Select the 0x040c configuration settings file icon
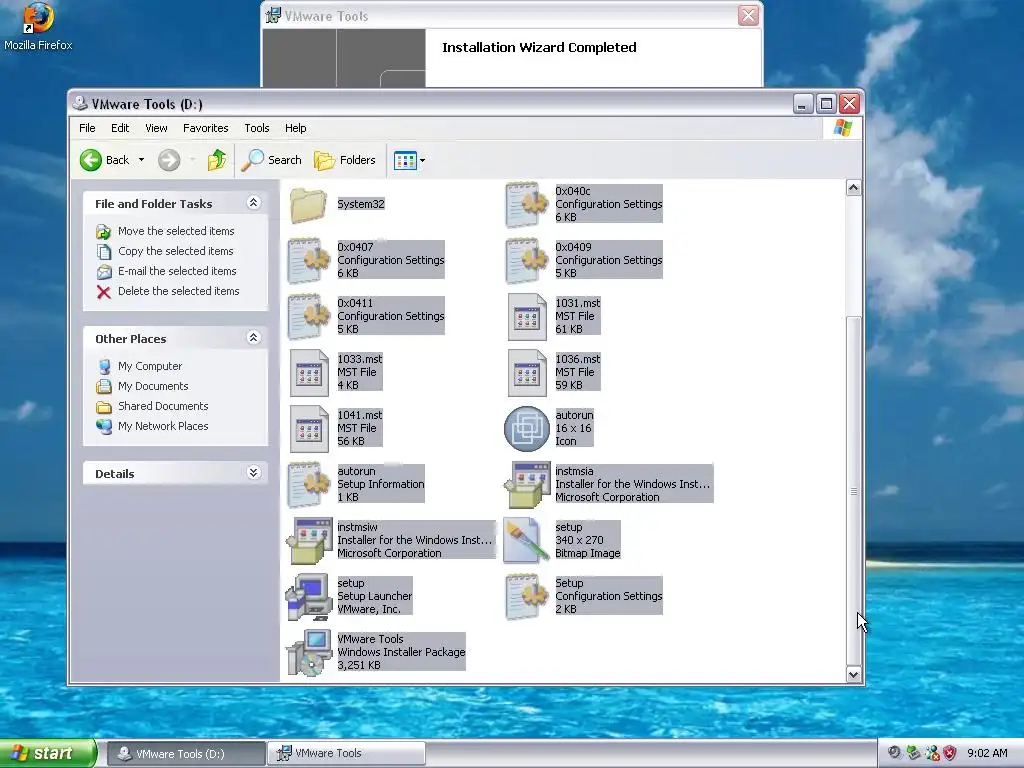1024x768 pixels. pos(526,205)
